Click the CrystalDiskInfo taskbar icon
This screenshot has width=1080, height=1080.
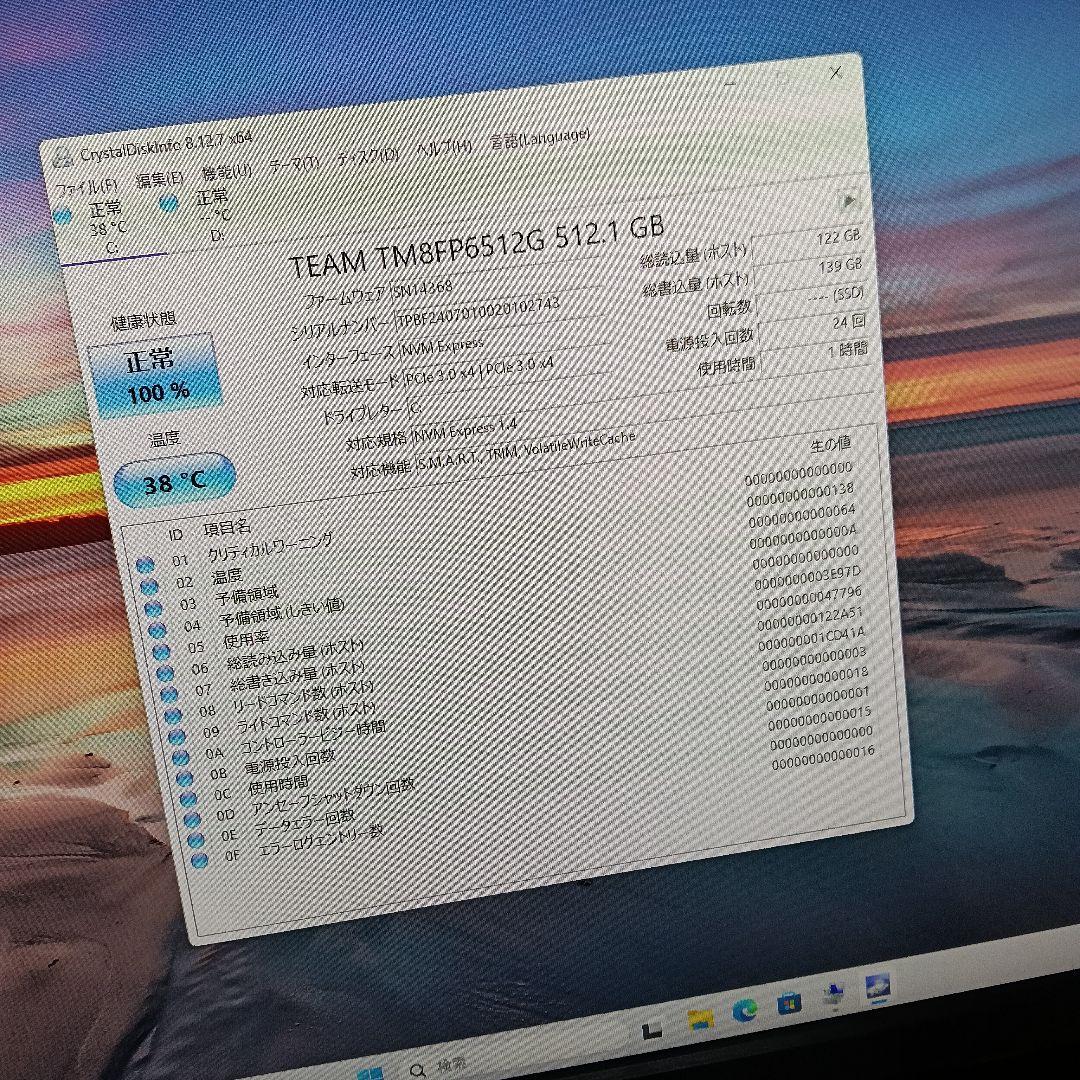[878, 987]
